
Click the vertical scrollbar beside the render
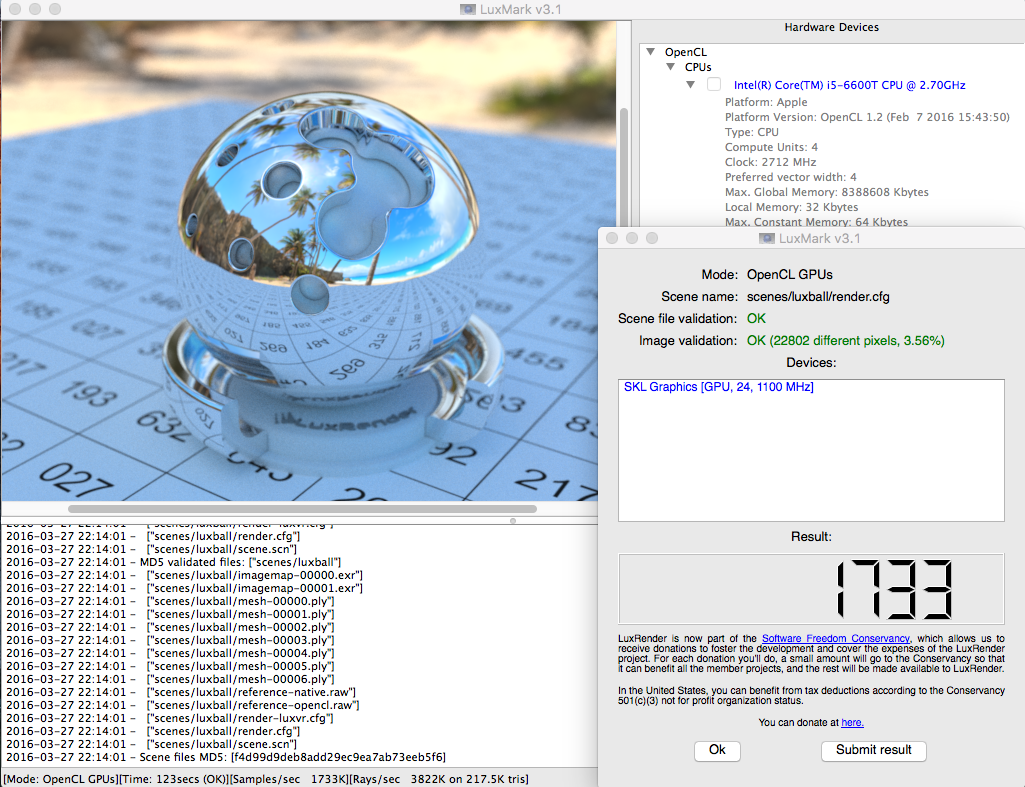pyautogui.click(x=624, y=167)
